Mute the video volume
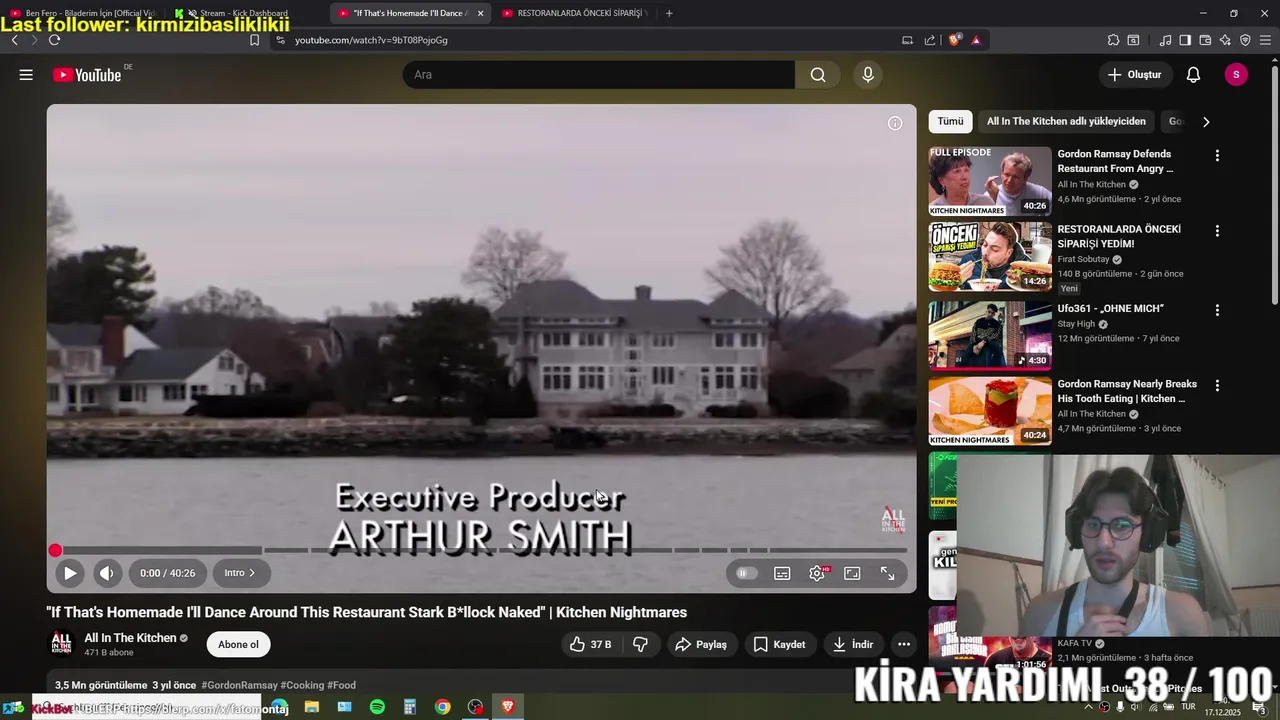This screenshot has width=1280, height=720. [x=107, y=573]
